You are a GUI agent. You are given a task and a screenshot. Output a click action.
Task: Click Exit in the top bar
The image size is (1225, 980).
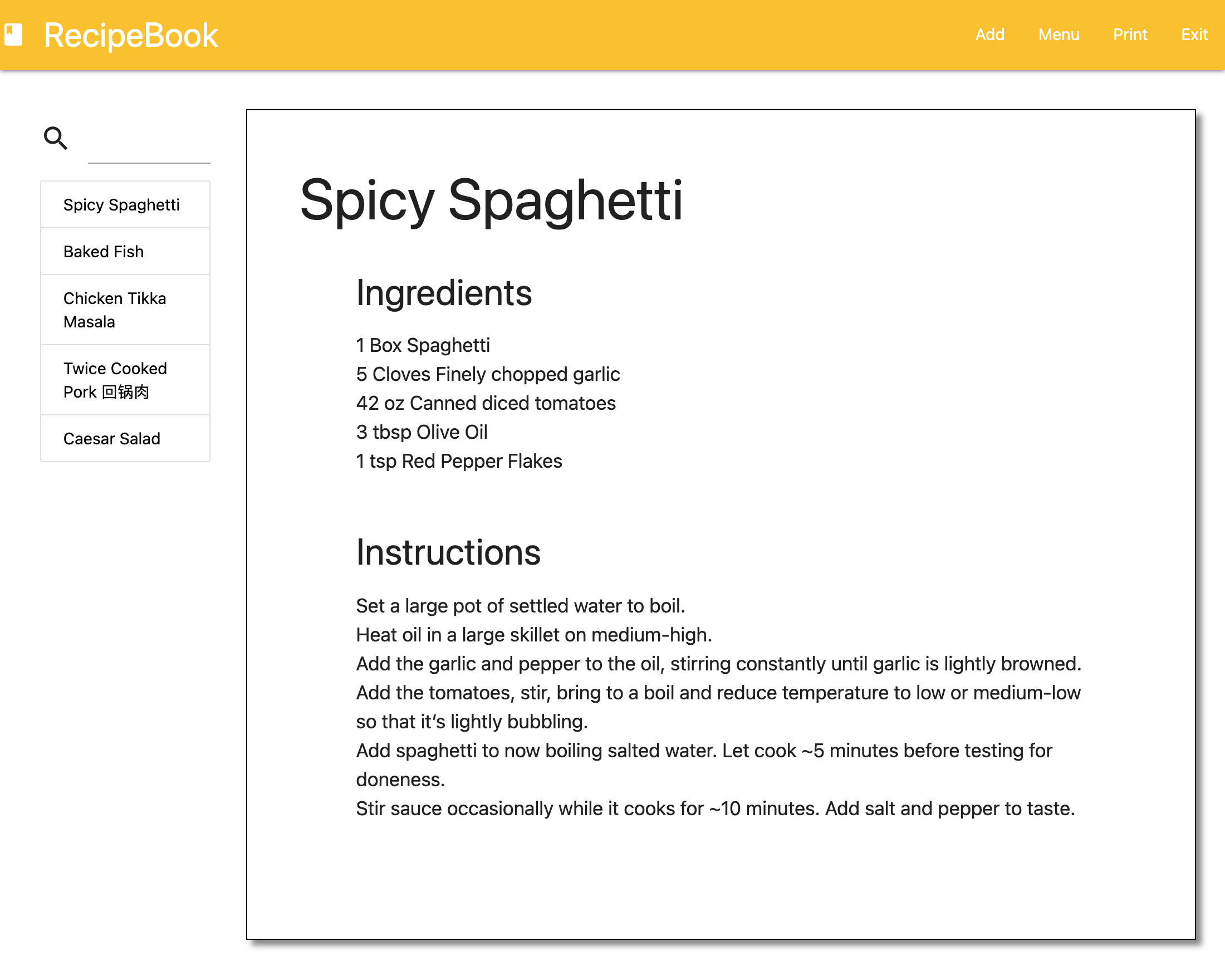pyautogui.click(x=1194, y=35)
